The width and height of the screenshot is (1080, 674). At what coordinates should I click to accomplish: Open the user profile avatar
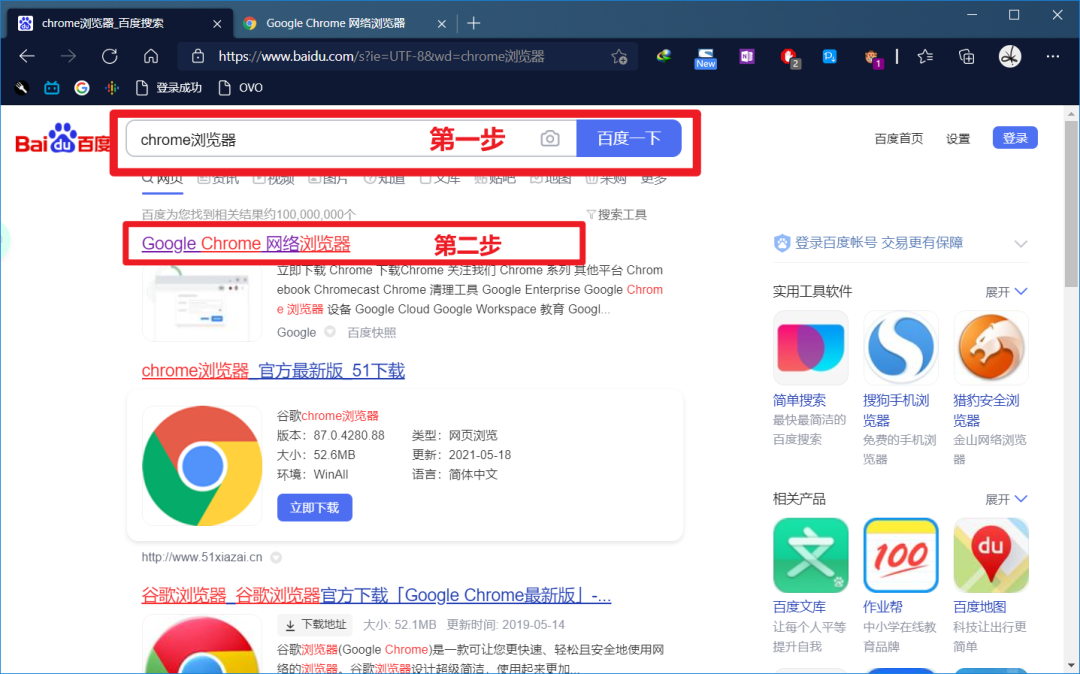1010,56
